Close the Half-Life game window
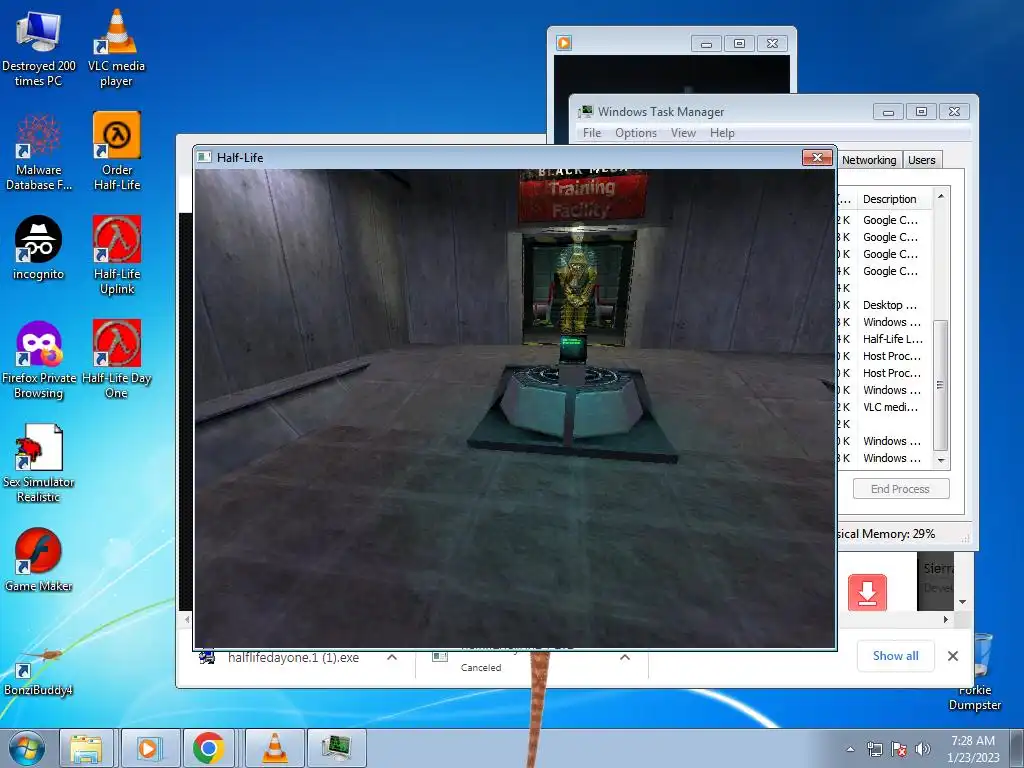 (817, 157)
